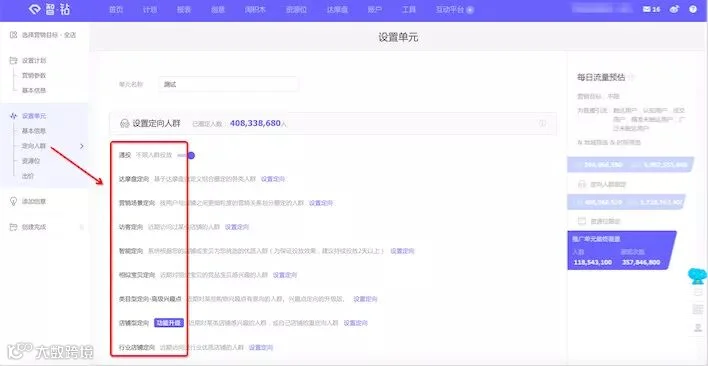The image size is (708, 366).
Task: Click 设置定向 link for 访客定向
Action: pos(237,227)
